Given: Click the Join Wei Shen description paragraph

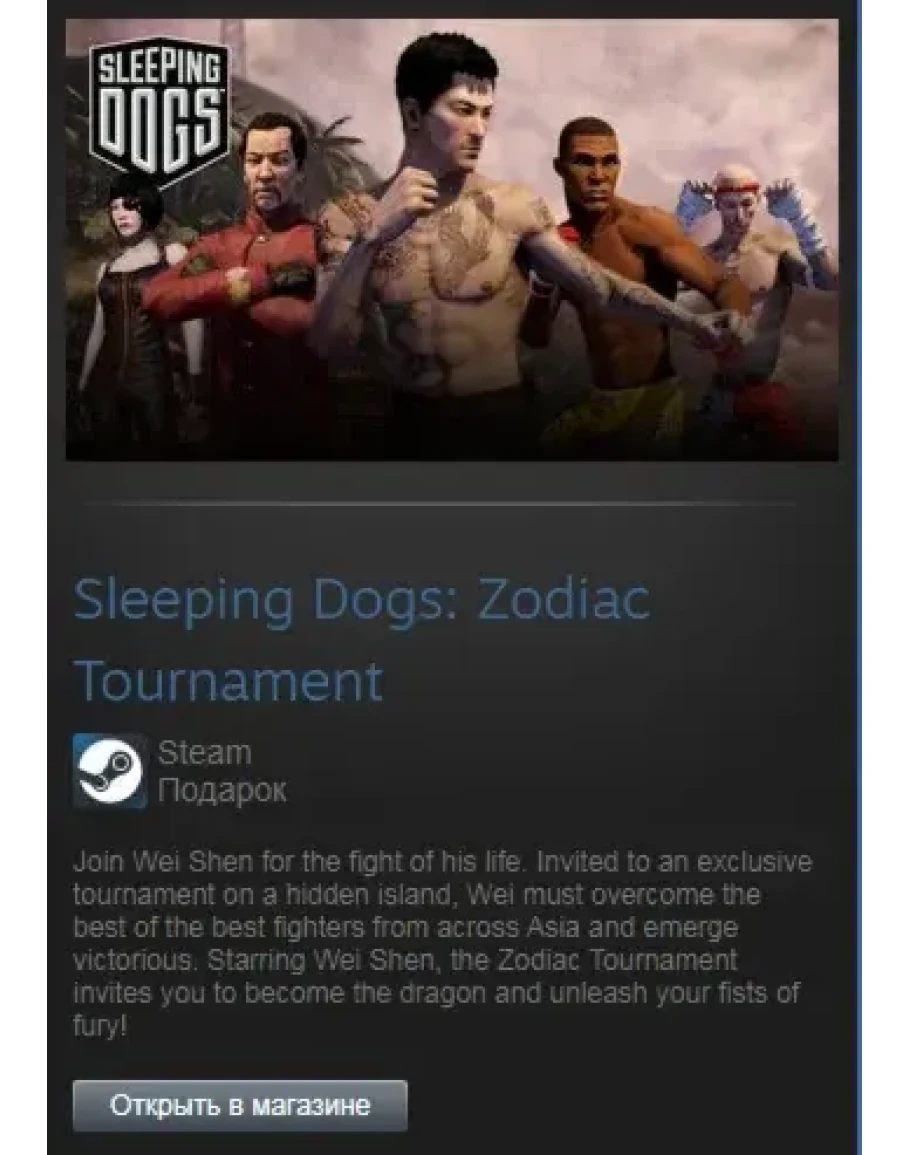Looking at the screenshot, I should click(443, 943).
